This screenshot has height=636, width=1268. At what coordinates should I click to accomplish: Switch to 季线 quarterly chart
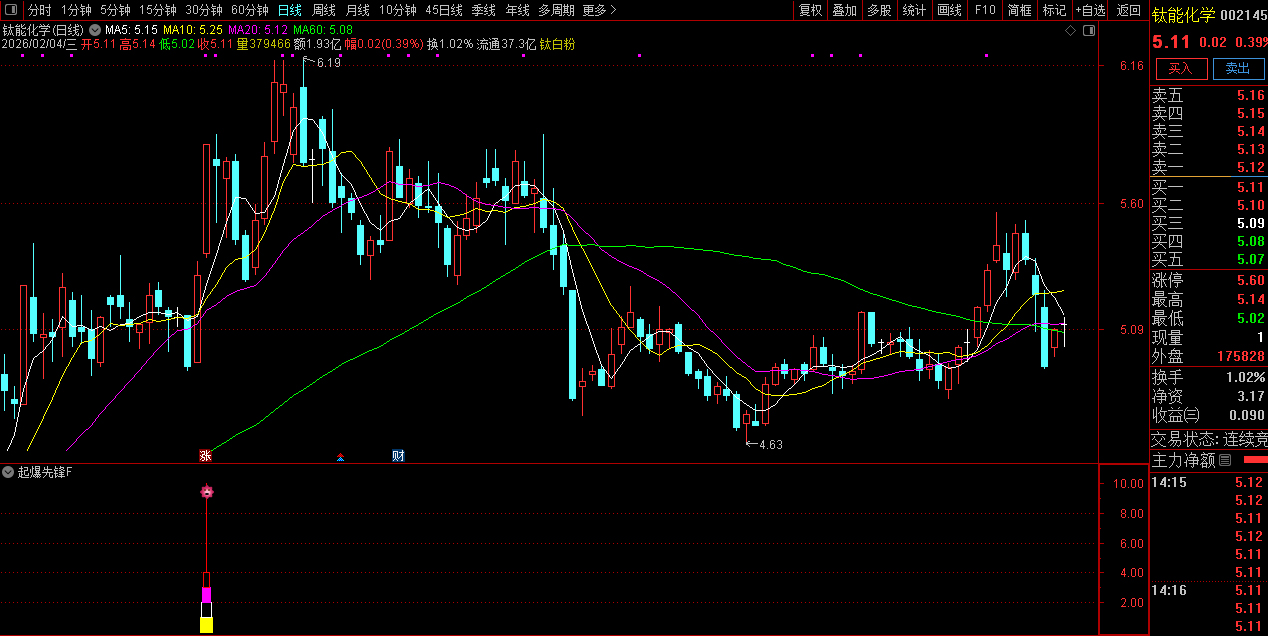484,10
